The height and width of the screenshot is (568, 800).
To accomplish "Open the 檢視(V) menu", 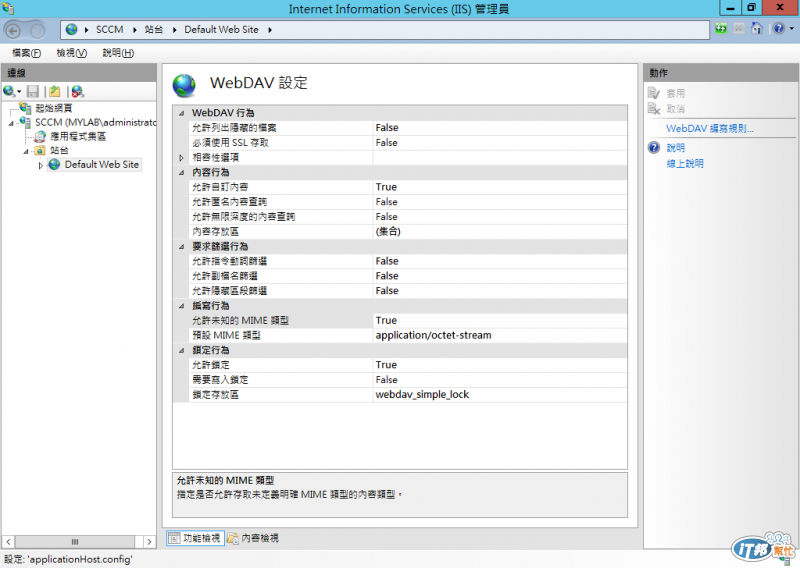I will tap(71, 53).
